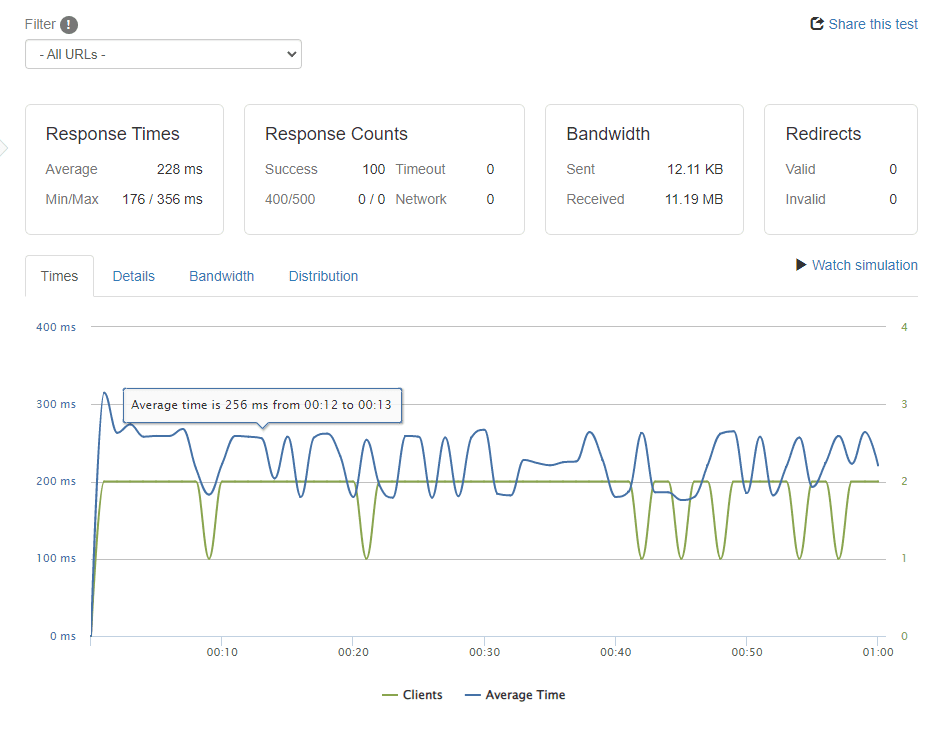Click the Success count in Response Counts
951x729 pixels.
click(x=373, y=169)
